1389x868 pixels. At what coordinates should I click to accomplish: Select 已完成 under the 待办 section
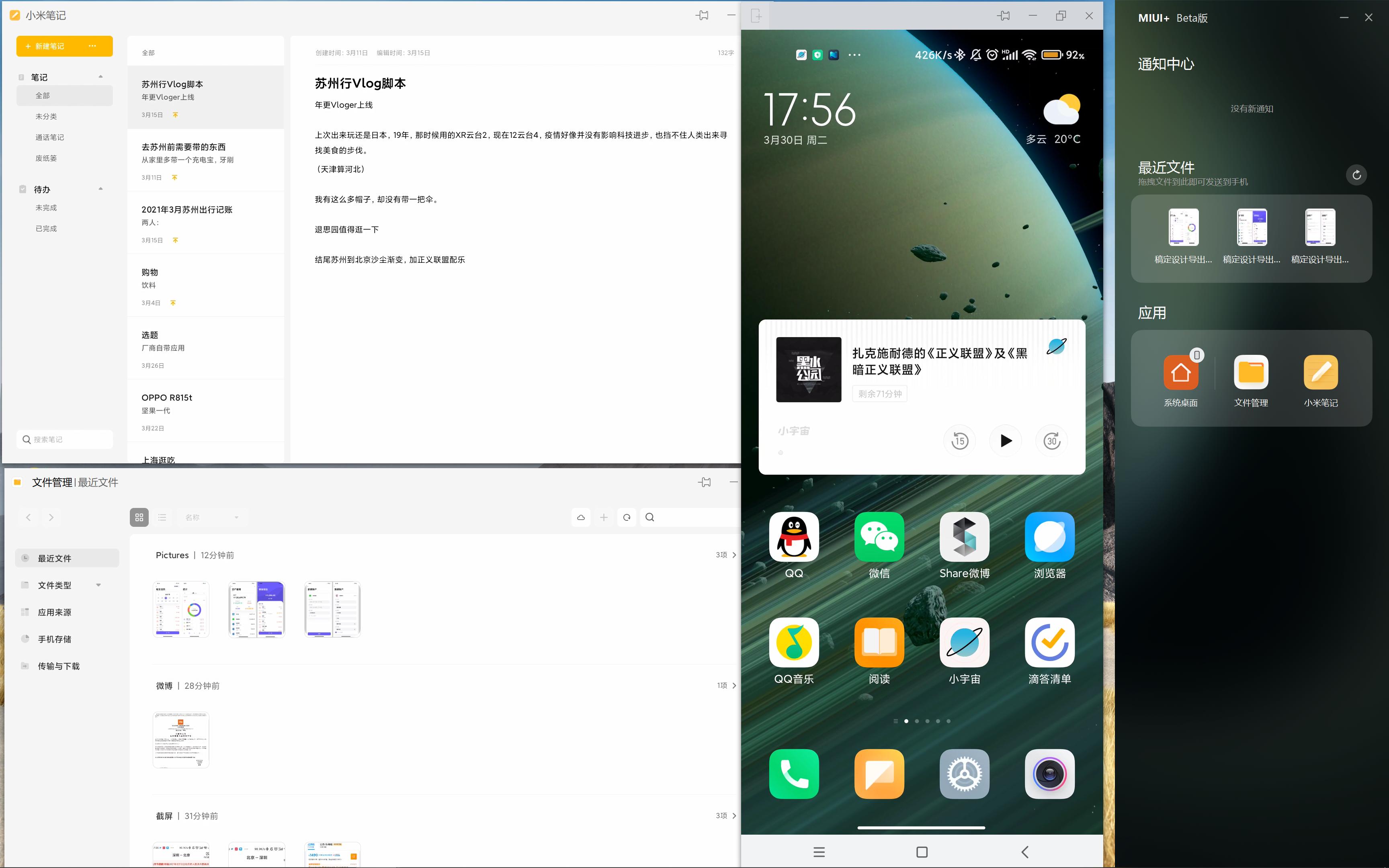[x=46, y=228]
